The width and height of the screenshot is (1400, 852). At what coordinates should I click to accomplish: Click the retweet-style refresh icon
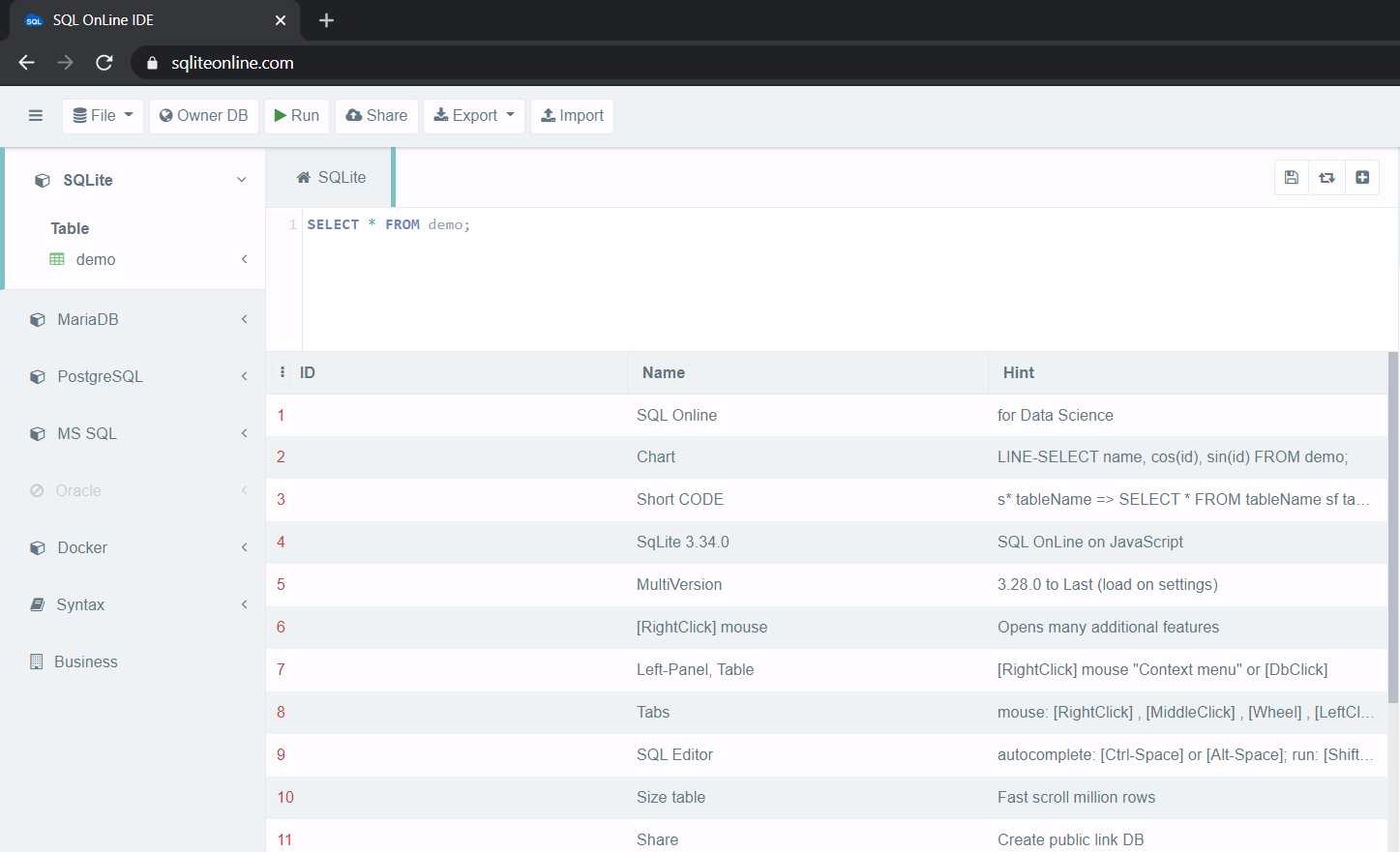[x=1326, y=178]
